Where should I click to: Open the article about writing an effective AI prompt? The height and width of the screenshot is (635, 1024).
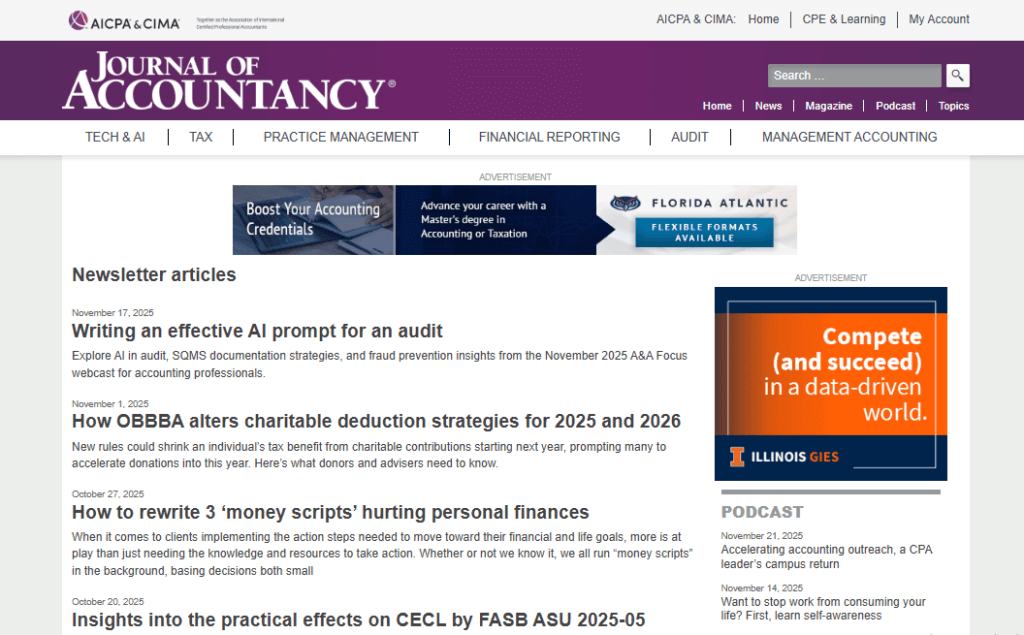[x=256, y=331]
